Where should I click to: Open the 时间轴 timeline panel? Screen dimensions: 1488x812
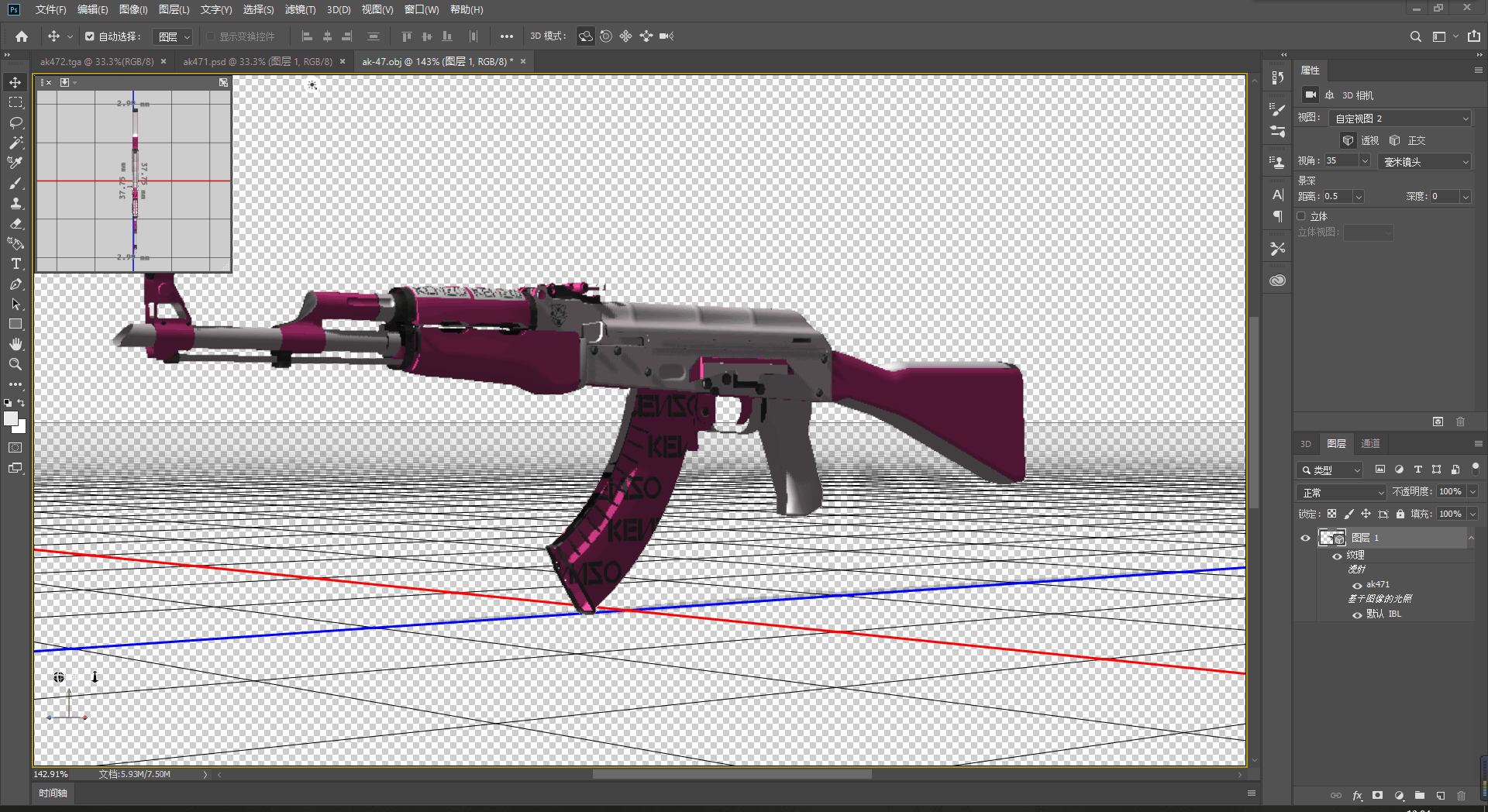pyautogui.click(x=53, y=793)
